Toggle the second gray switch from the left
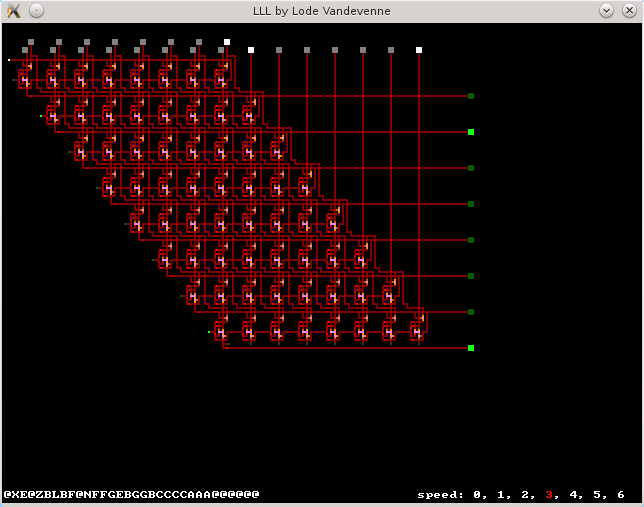Viewport: 644px width, 507px height. click(59, 42)
